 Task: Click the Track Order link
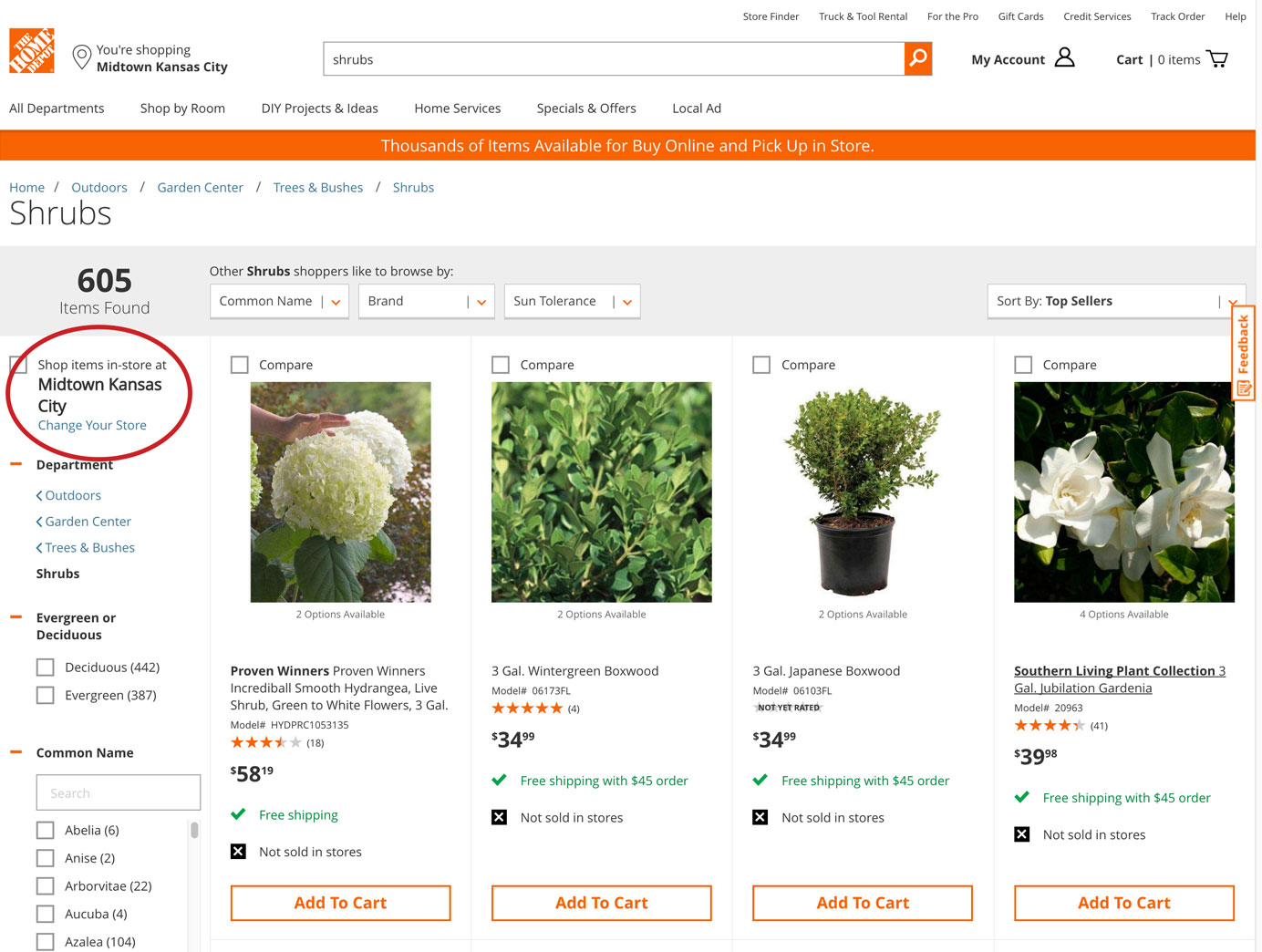click(x=1177, y=16)
